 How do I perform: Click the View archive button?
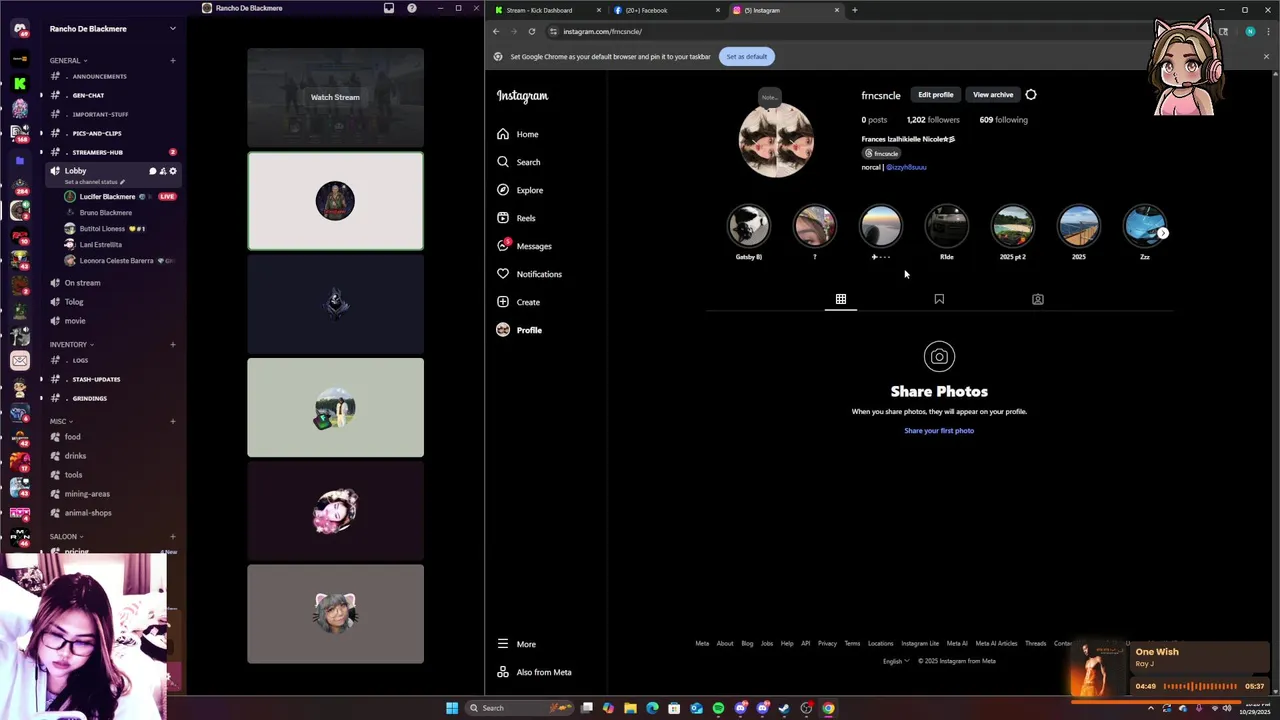pyautogui.click(x=993, y=95)
